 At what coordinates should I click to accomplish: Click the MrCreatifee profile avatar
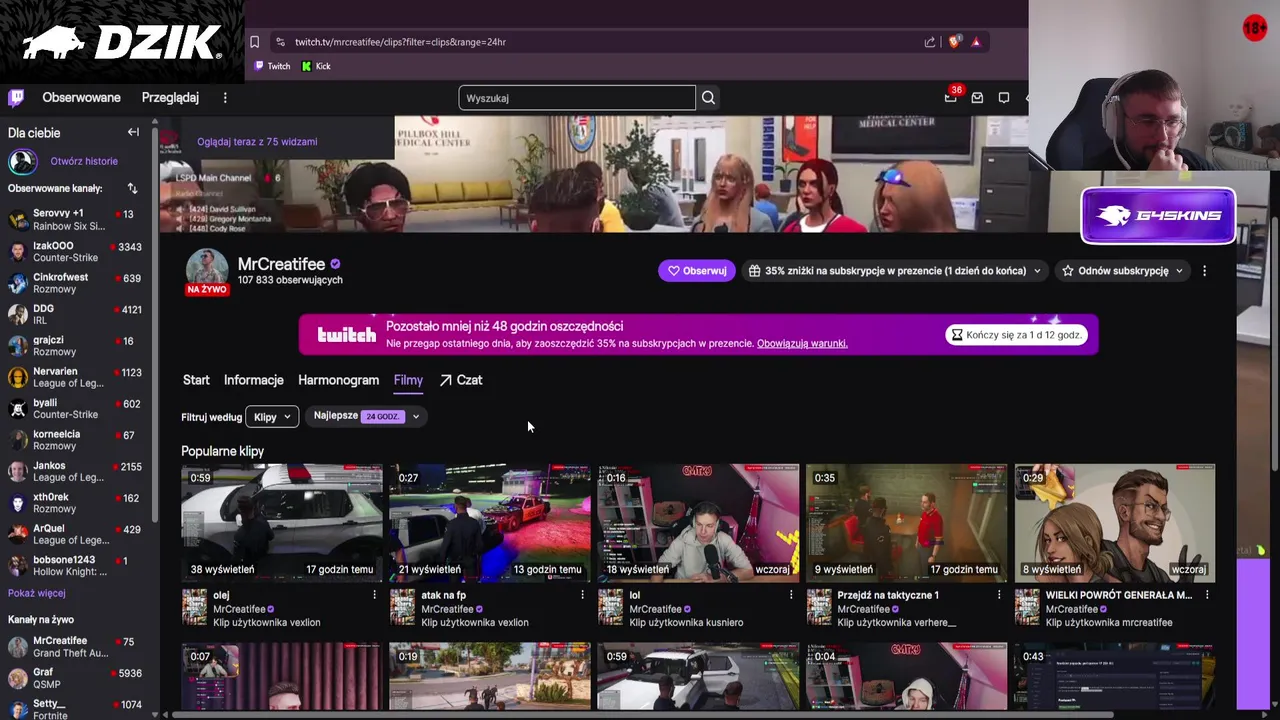click(207, 270)
